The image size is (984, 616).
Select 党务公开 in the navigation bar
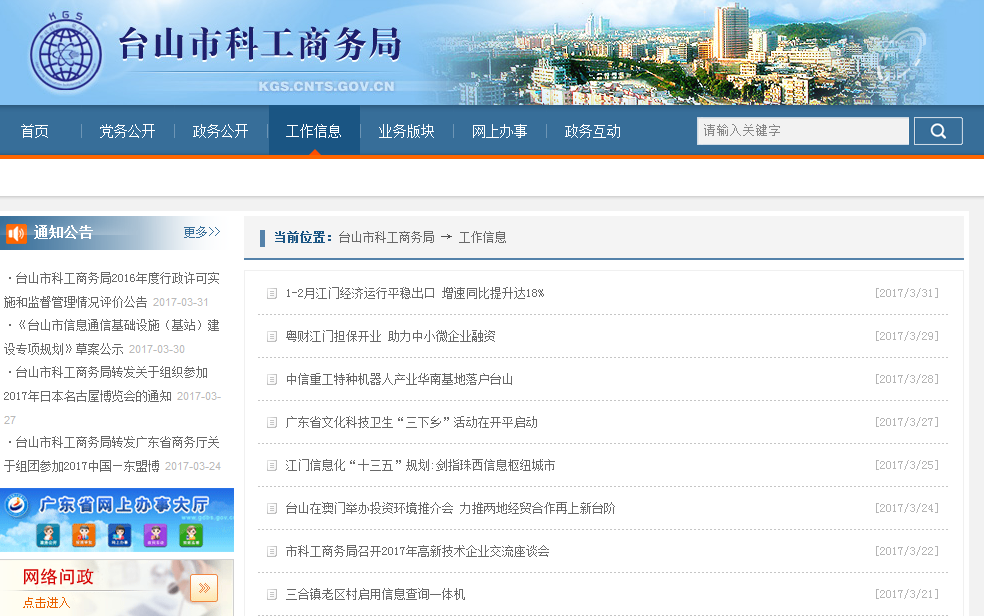coord(127,131)
